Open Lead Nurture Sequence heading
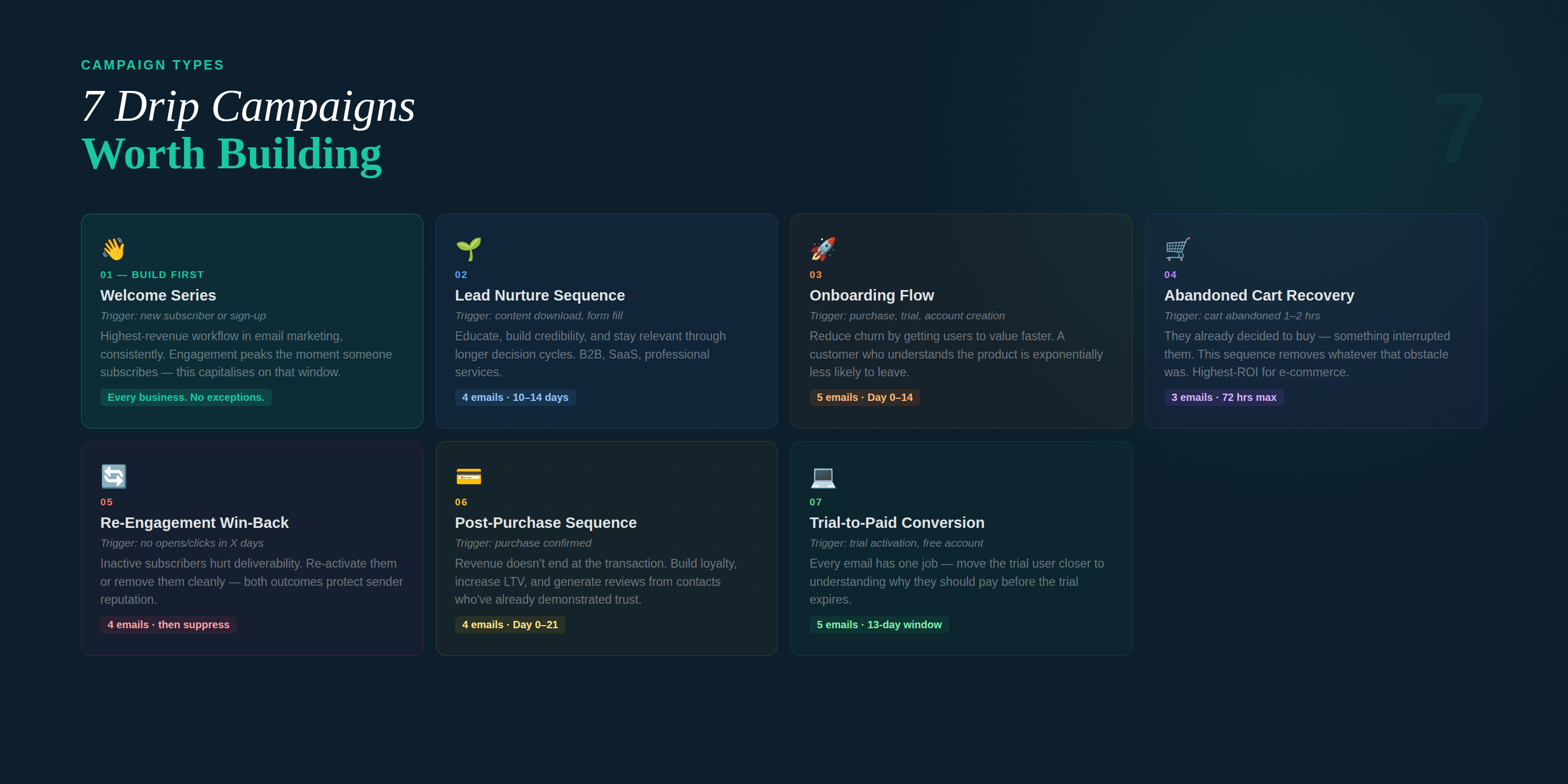The image size is (1568, 784). (539, 295)
